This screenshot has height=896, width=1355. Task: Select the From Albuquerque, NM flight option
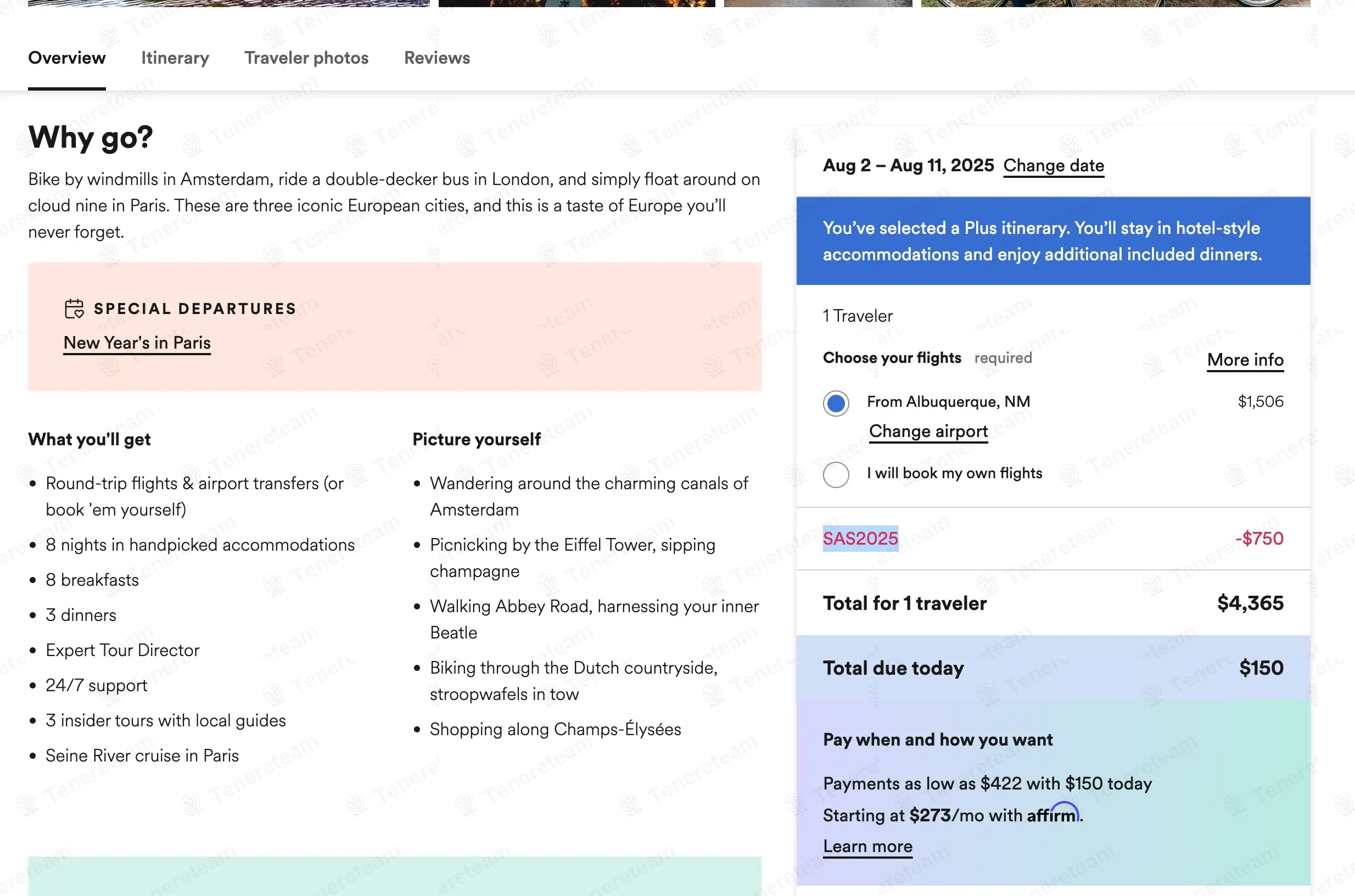click(836, 404)
